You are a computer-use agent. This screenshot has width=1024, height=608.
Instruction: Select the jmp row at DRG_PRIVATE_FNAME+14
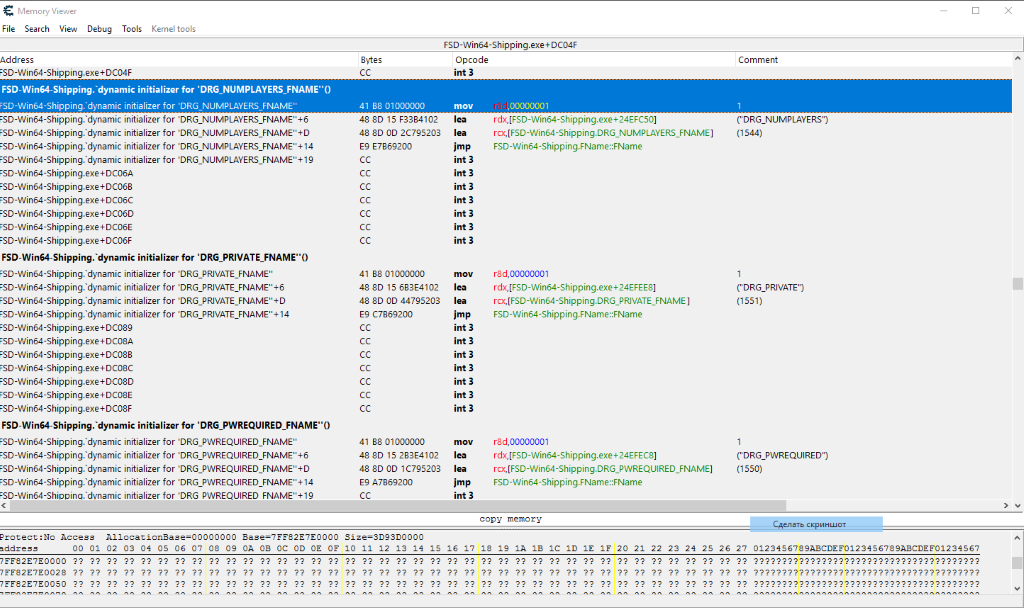click(x=400, y=314)
